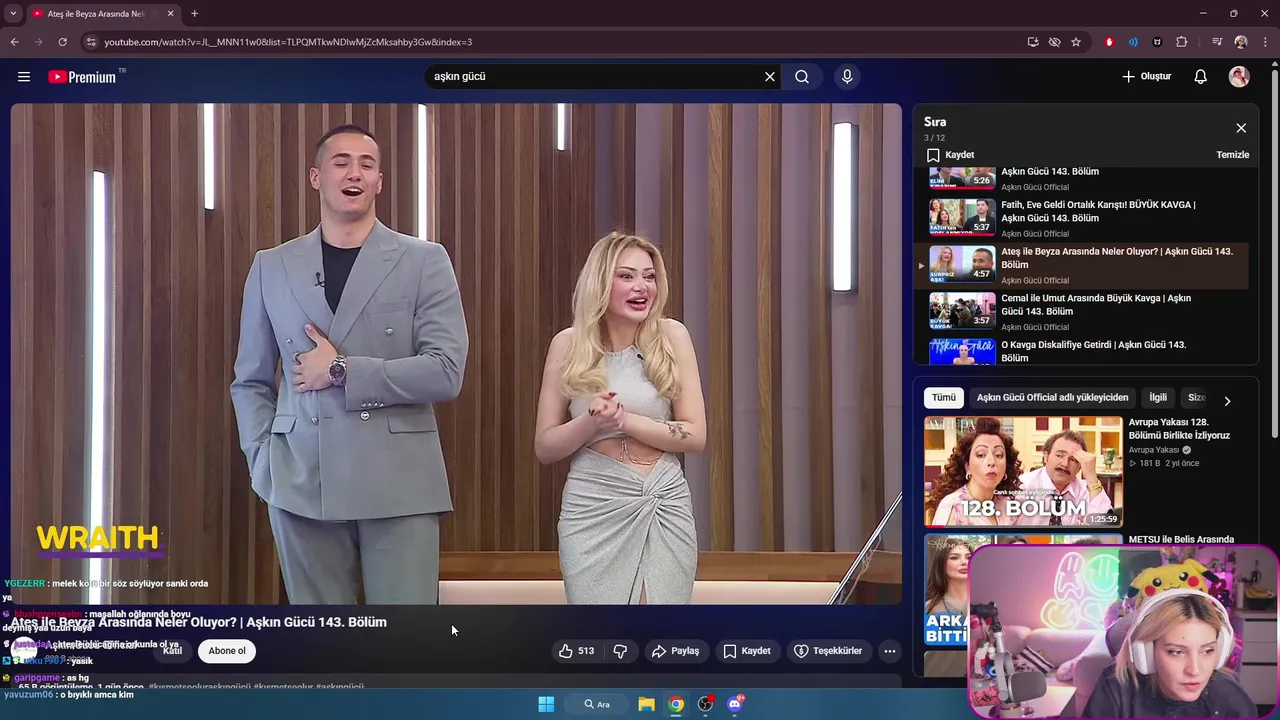The width and height of the screenshot is (1280, 720).
Task: Open the Oluştur create menu
Action: coord(1146,77)
